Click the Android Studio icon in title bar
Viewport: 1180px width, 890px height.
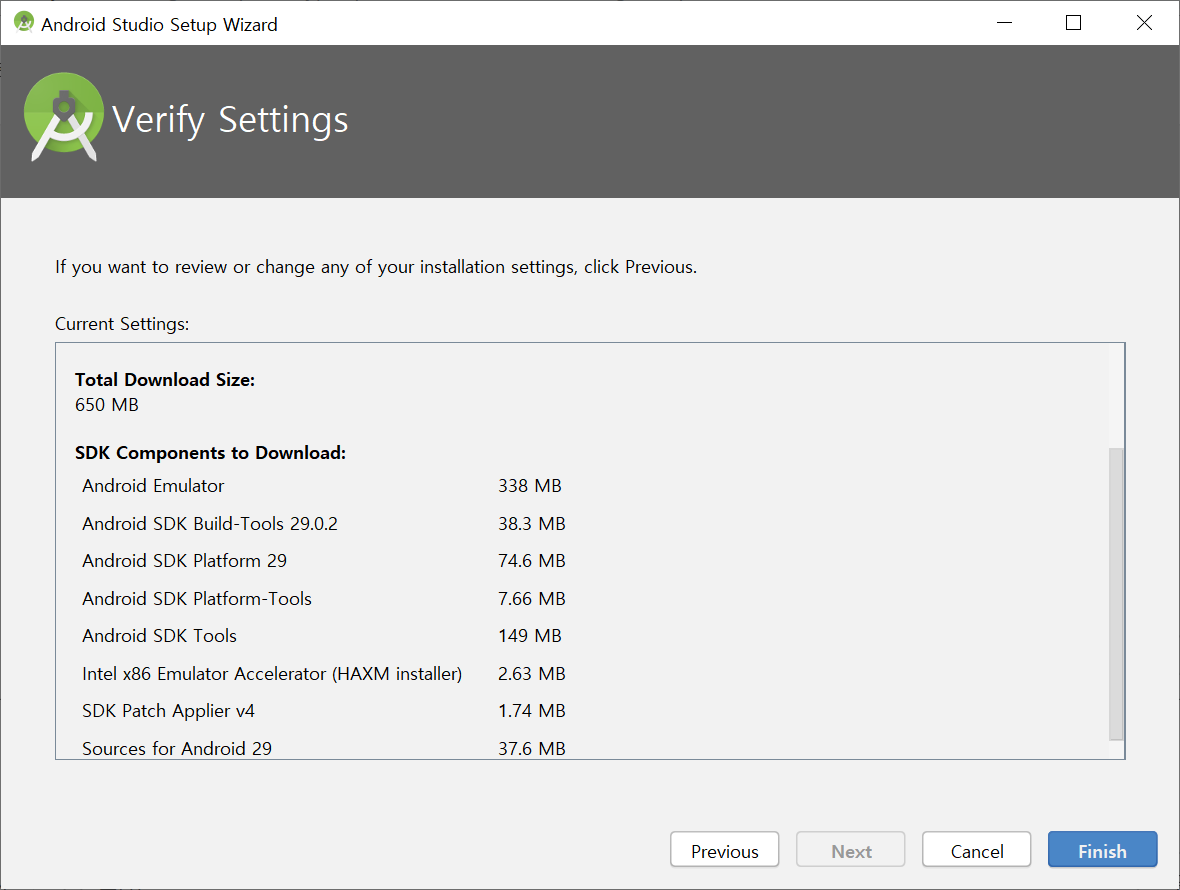coord(24,23)
